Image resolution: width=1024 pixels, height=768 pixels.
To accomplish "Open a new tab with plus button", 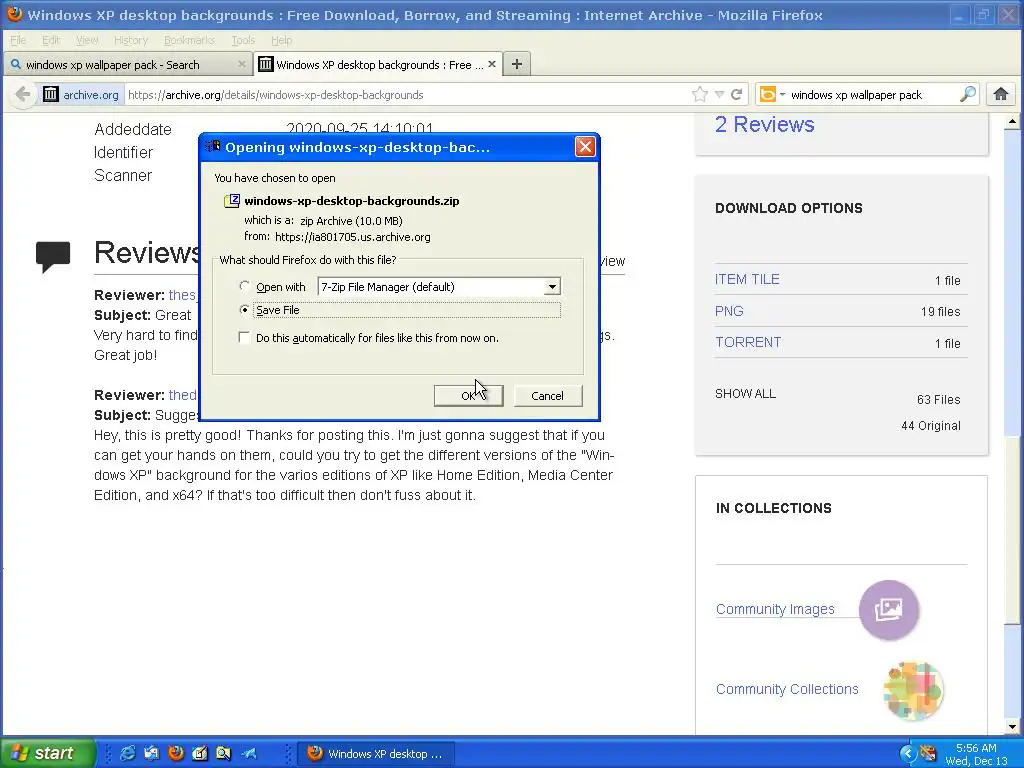I will pyautogui.click(x=517, y=64).
